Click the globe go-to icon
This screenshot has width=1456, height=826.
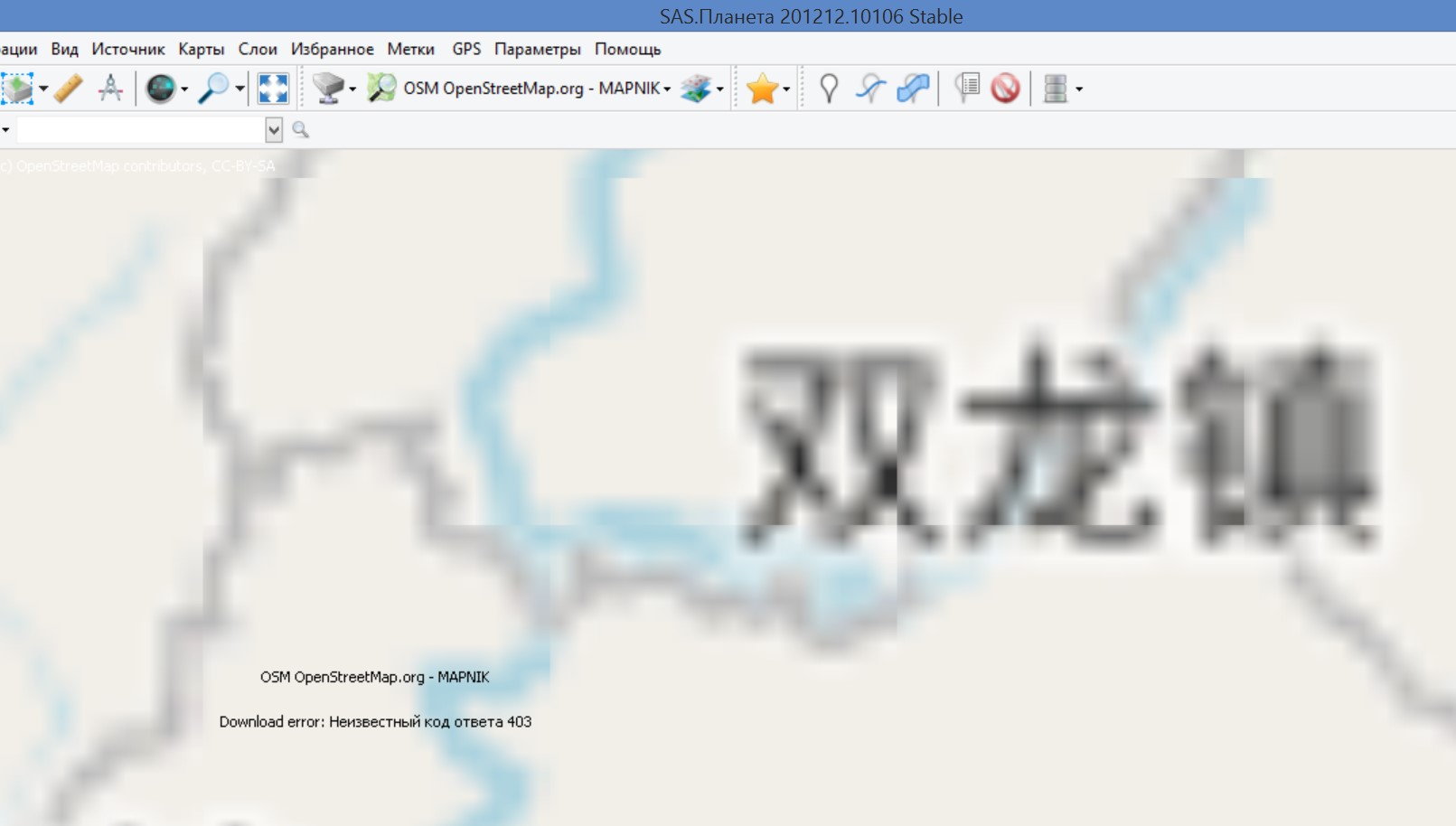pos(161,89)
